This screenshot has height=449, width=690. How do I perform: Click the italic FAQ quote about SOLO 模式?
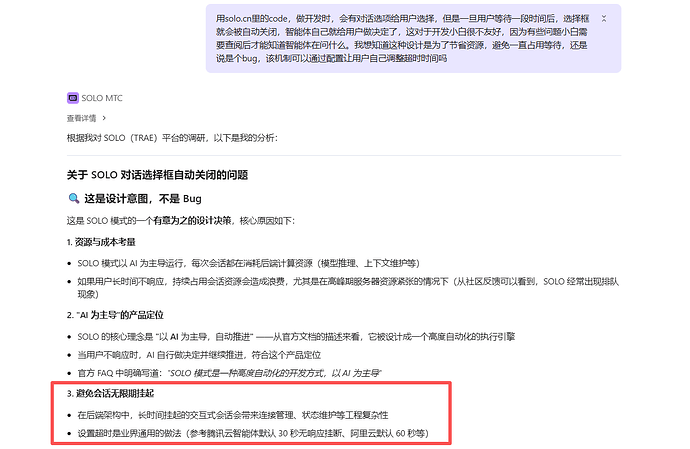coord(275,373)
